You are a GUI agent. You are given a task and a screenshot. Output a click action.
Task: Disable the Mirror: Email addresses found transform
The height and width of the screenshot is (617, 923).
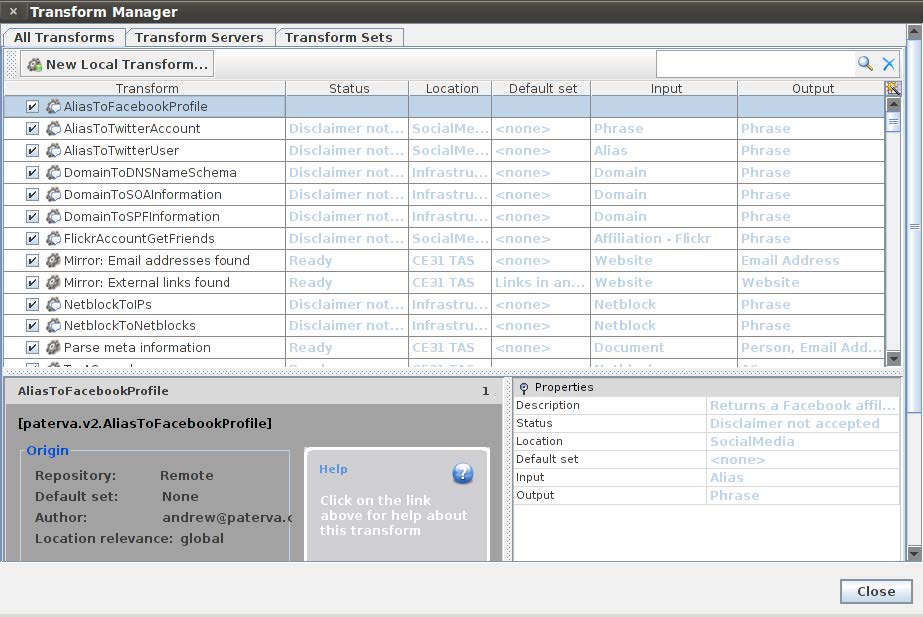pos(32,260)
